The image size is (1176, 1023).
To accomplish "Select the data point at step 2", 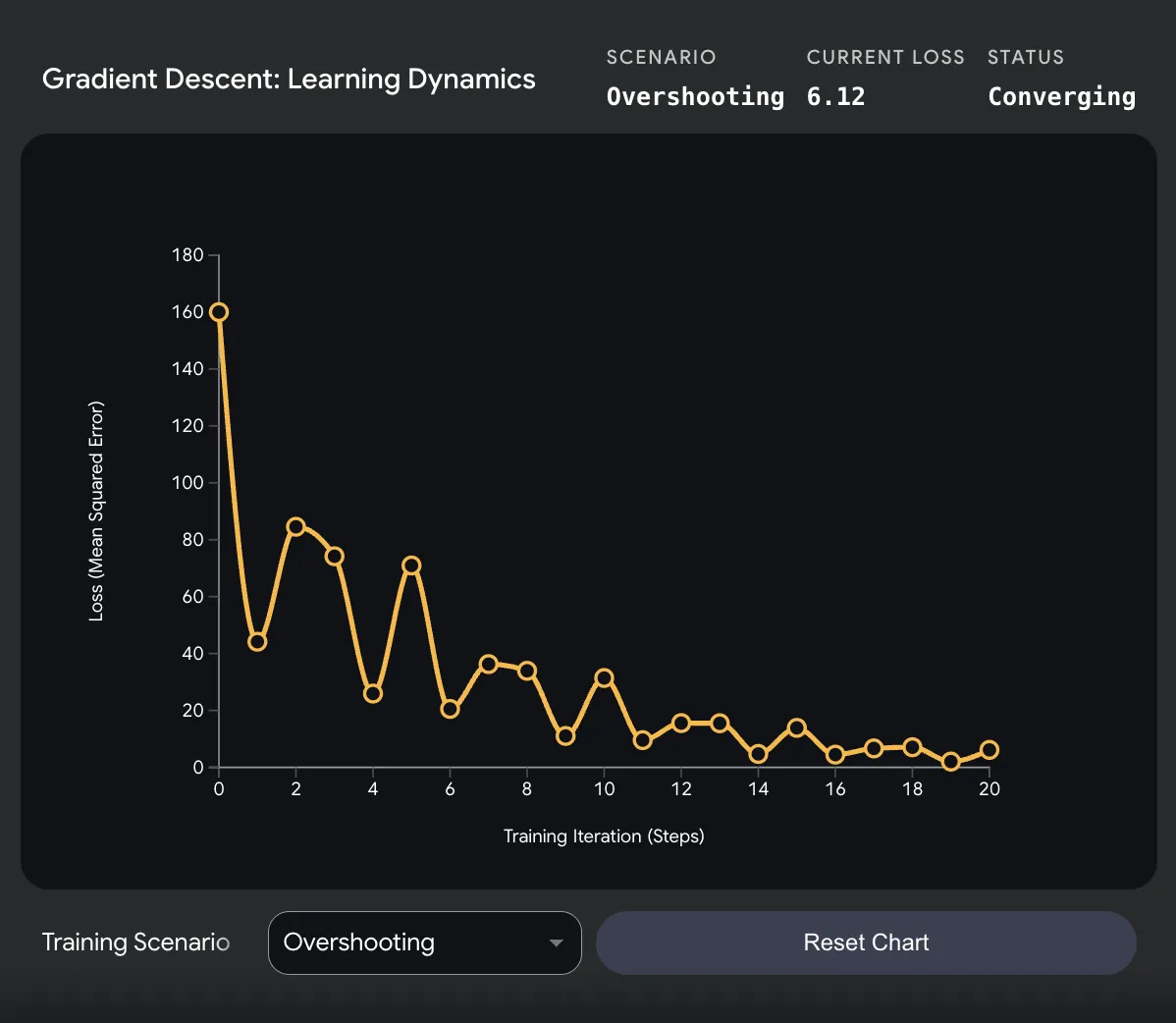I will pyautogui.click(x=296, y=526).
